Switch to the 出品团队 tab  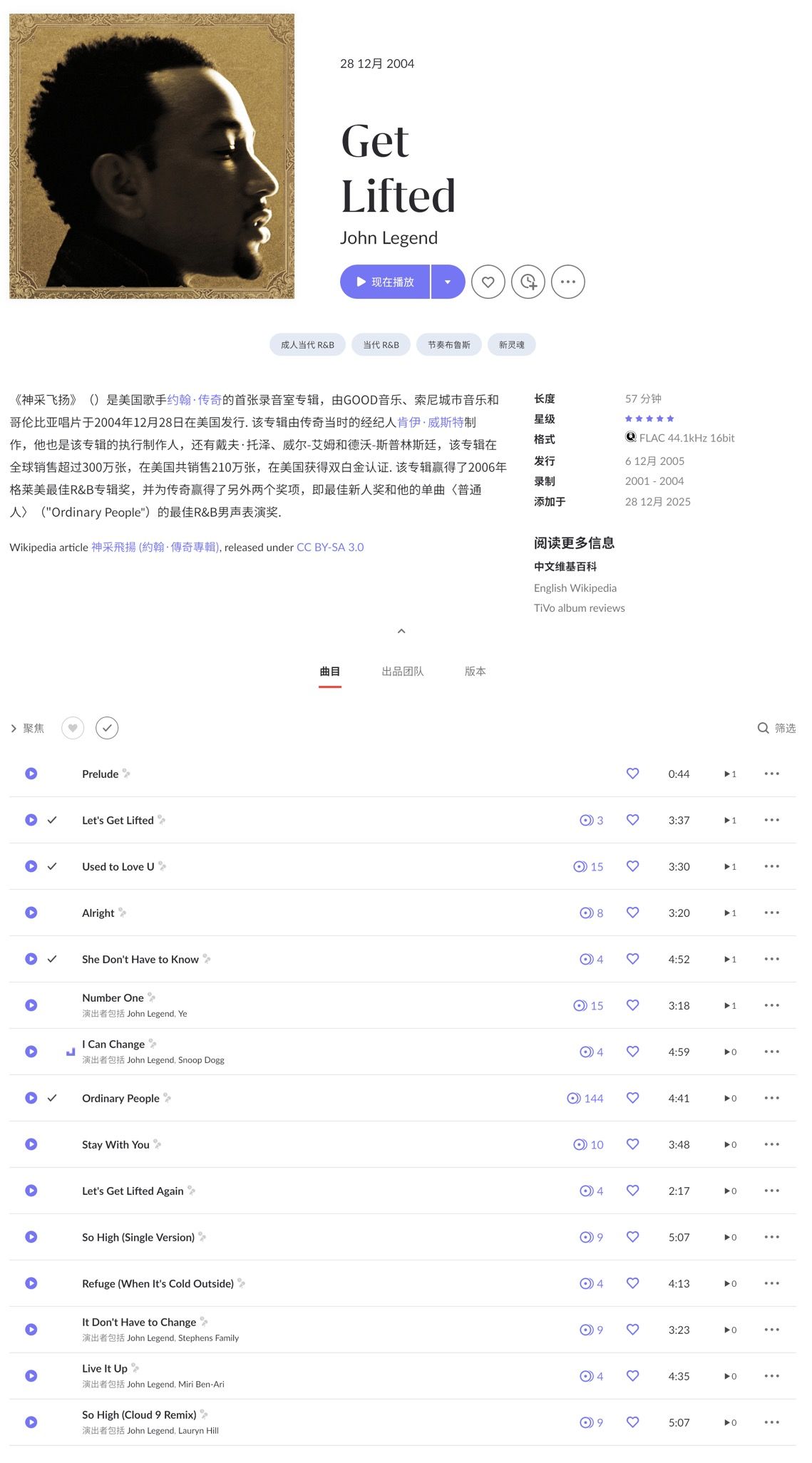pyautogui.click(x=403, y=672)
